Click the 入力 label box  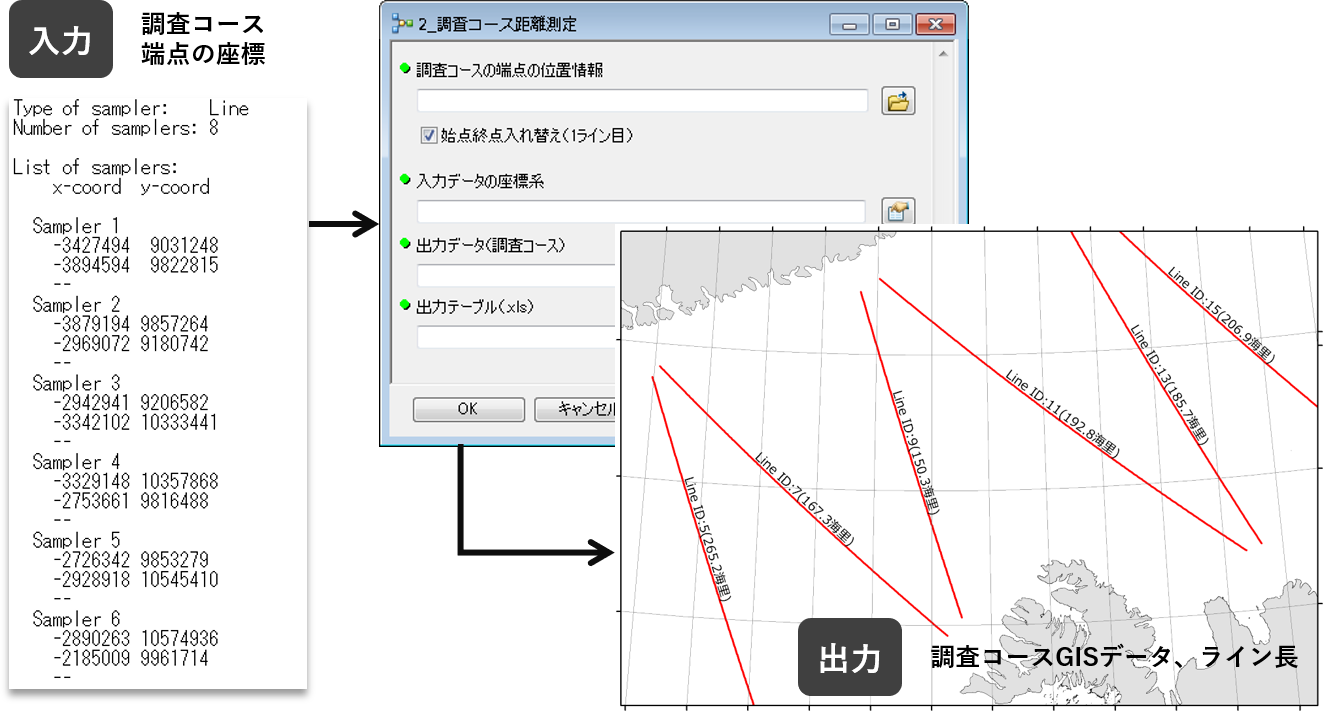61,42
